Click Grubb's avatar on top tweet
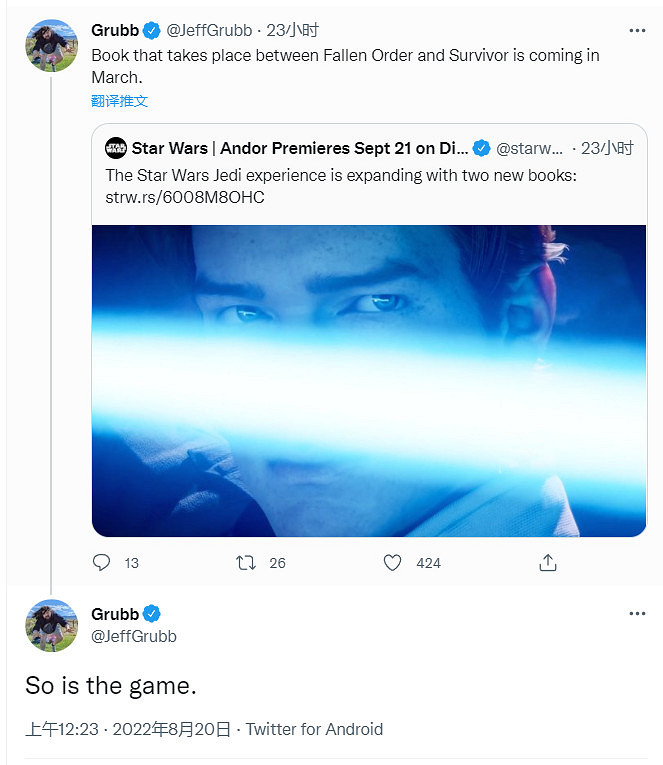Image resolution: width=663 pixels, height=765 pixels. pos(51,45)
